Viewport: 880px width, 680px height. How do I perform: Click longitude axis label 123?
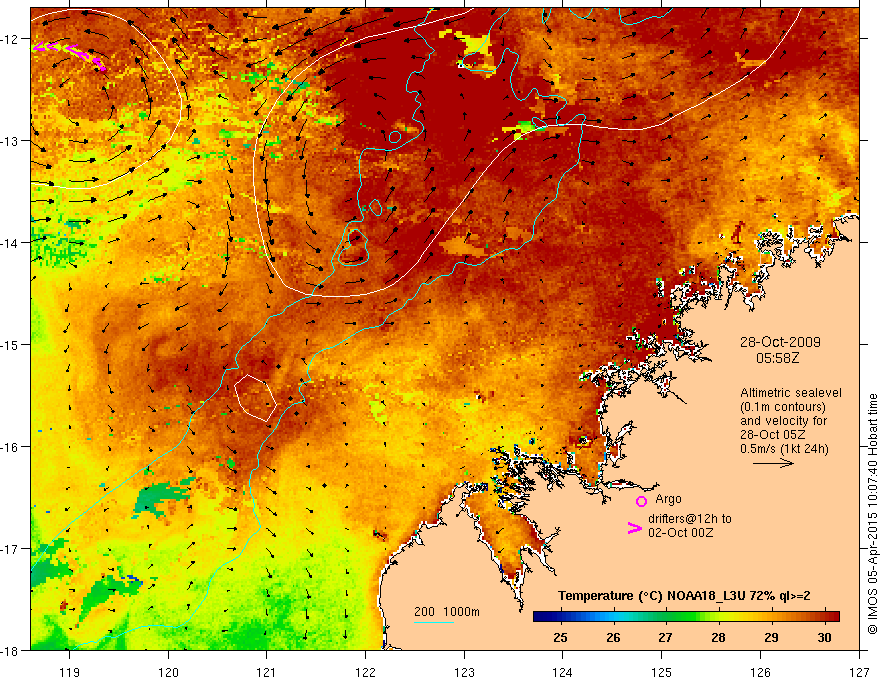464,672
